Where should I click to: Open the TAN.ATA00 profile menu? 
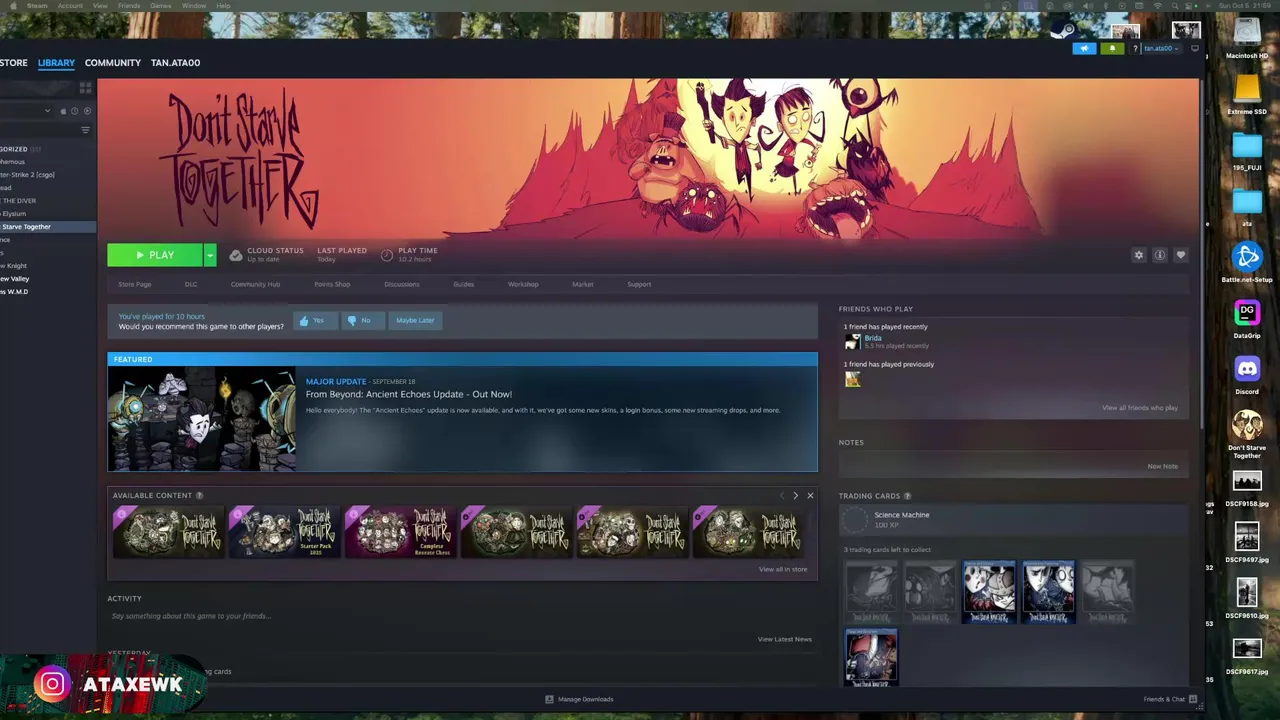pos(175,63)
